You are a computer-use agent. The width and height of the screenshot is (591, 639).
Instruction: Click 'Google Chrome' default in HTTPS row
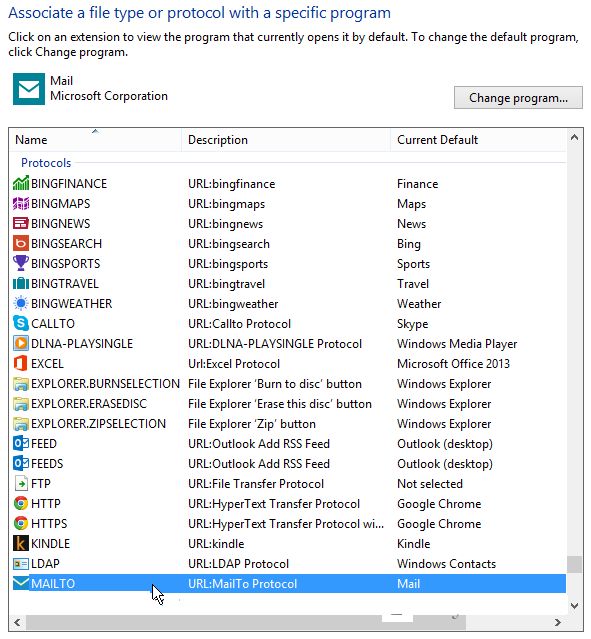click(x=439, y=524)
